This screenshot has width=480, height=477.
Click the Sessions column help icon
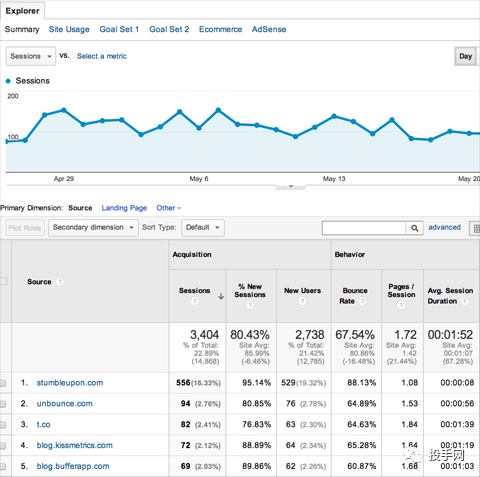pos(195,301)
